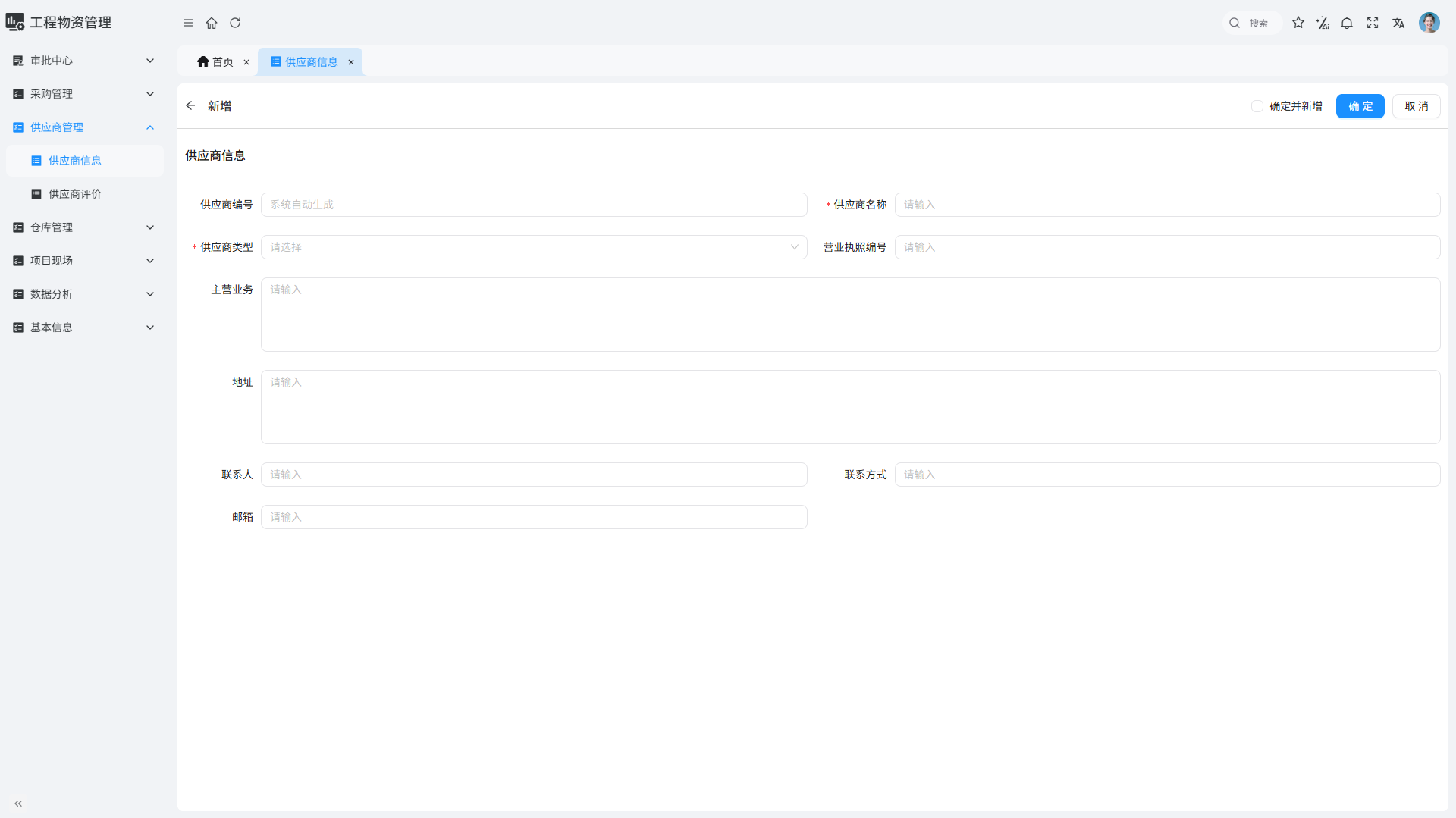The height and width of the screenshot is (818, 1456).
Task: Click the 供应商评价 submenu icon
Action: coord(36,194)
